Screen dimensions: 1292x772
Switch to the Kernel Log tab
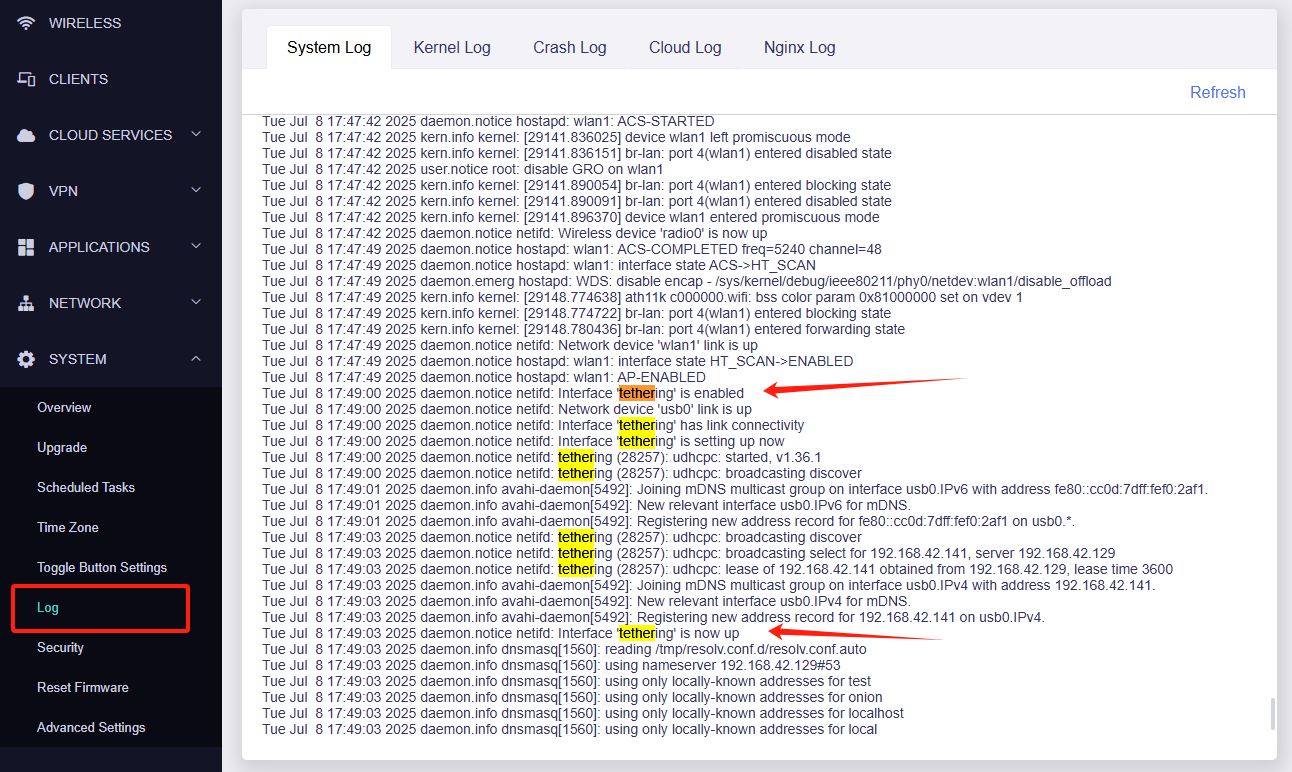tap(452, 47)
